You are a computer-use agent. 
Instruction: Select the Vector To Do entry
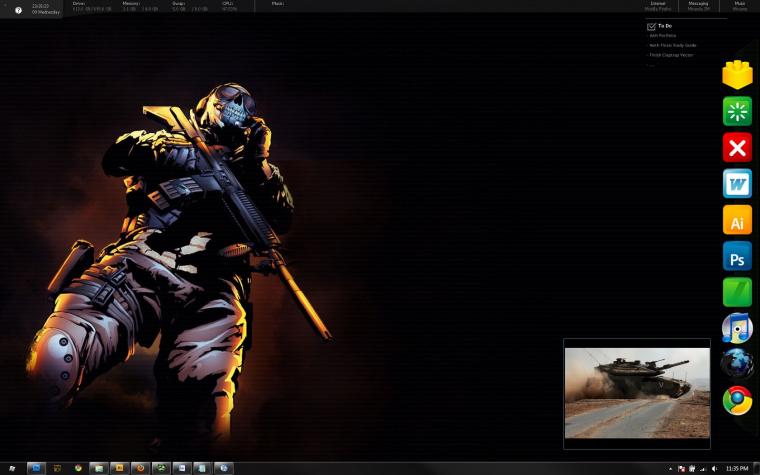(x=671, y=55)
